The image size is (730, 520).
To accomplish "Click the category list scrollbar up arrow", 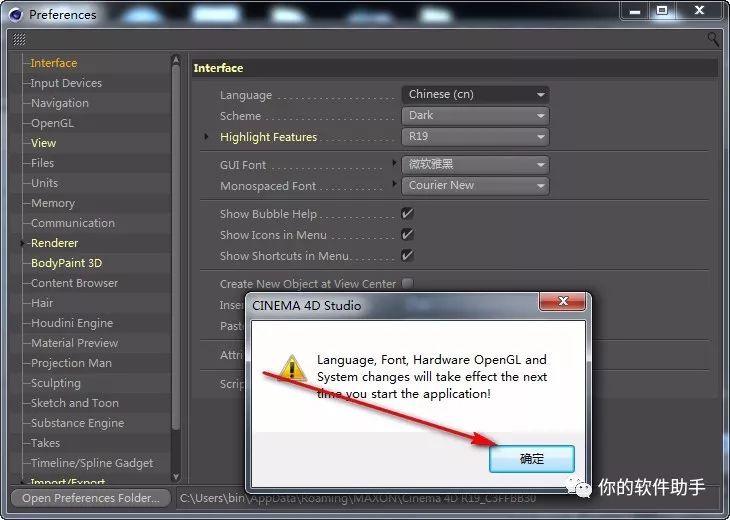I will click(x=176, y=59).
